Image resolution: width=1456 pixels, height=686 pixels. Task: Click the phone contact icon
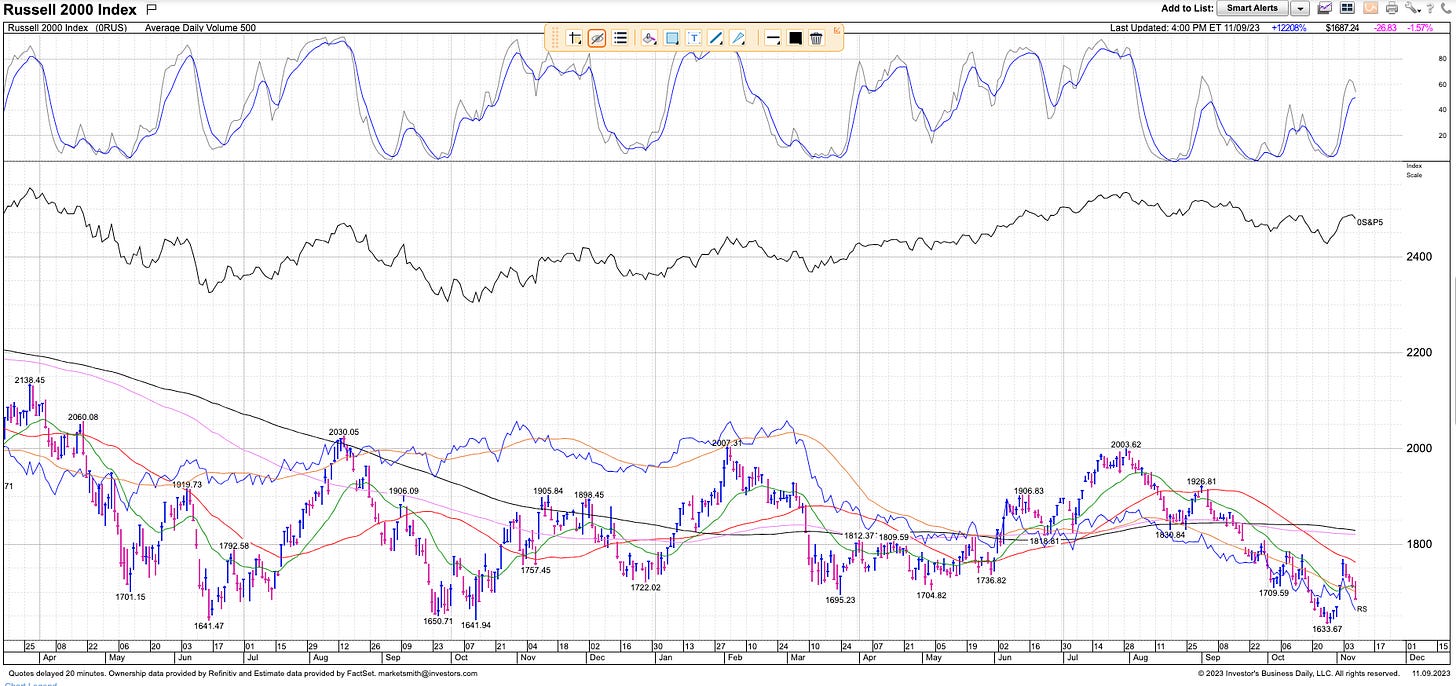click(1445, 8)
